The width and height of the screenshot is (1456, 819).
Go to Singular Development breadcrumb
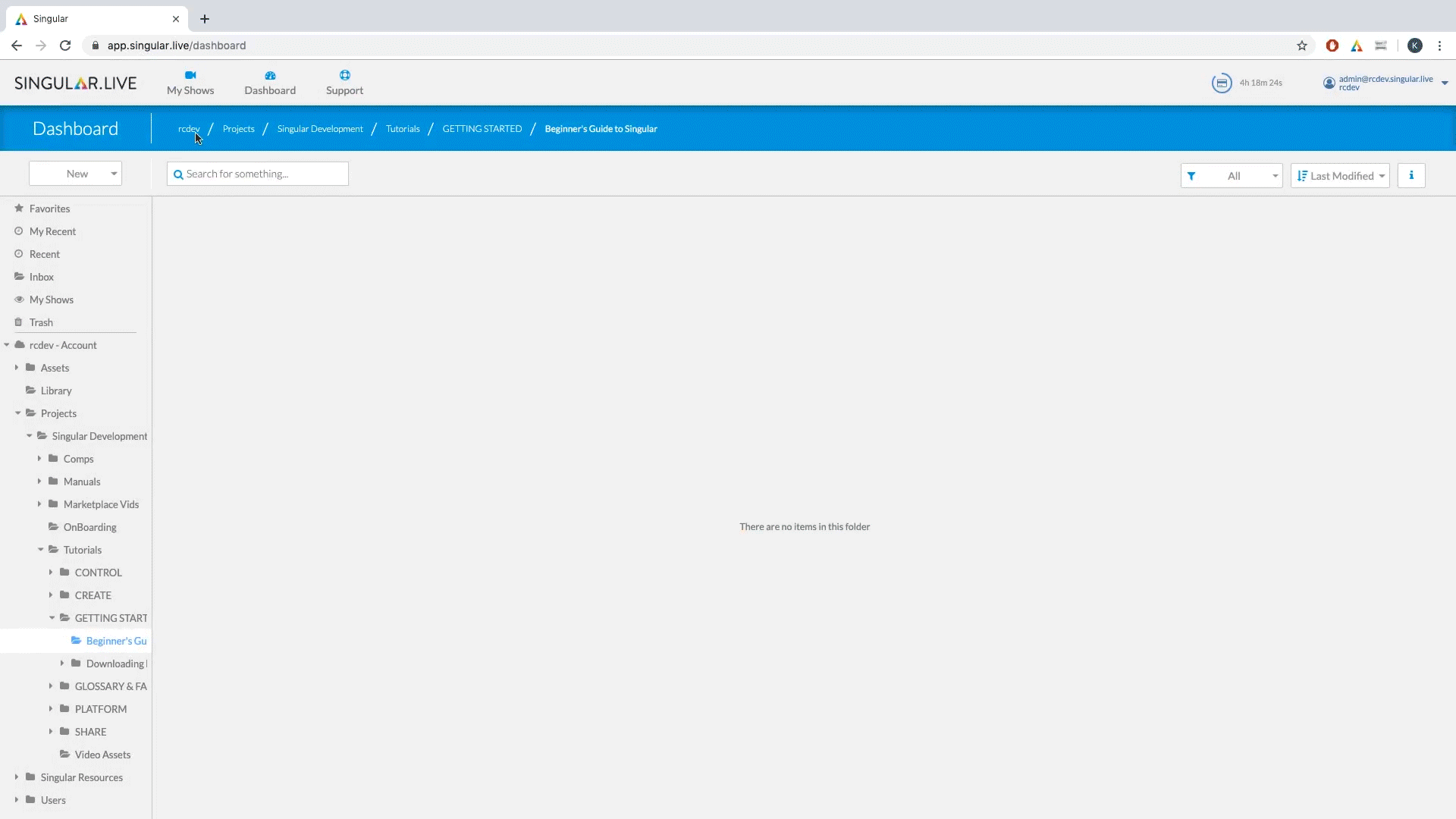(x=320, y=129)
